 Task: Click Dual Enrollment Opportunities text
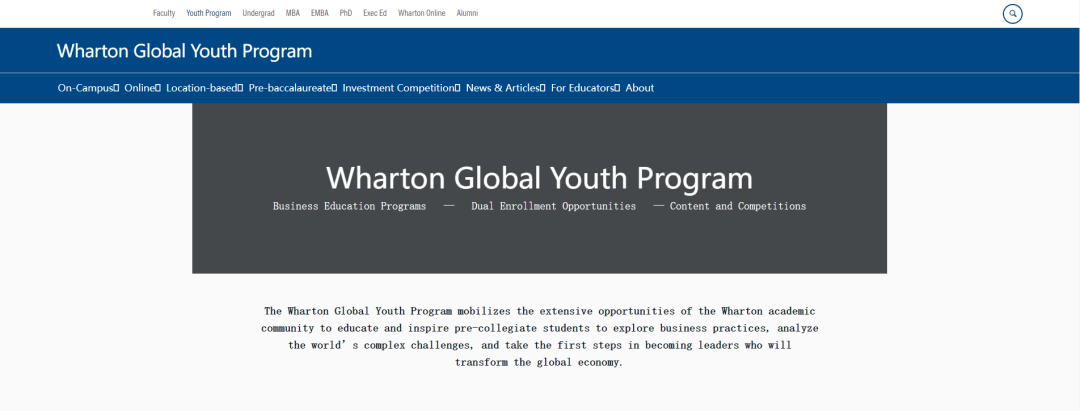pyautogui.click(x=553, y=206)
